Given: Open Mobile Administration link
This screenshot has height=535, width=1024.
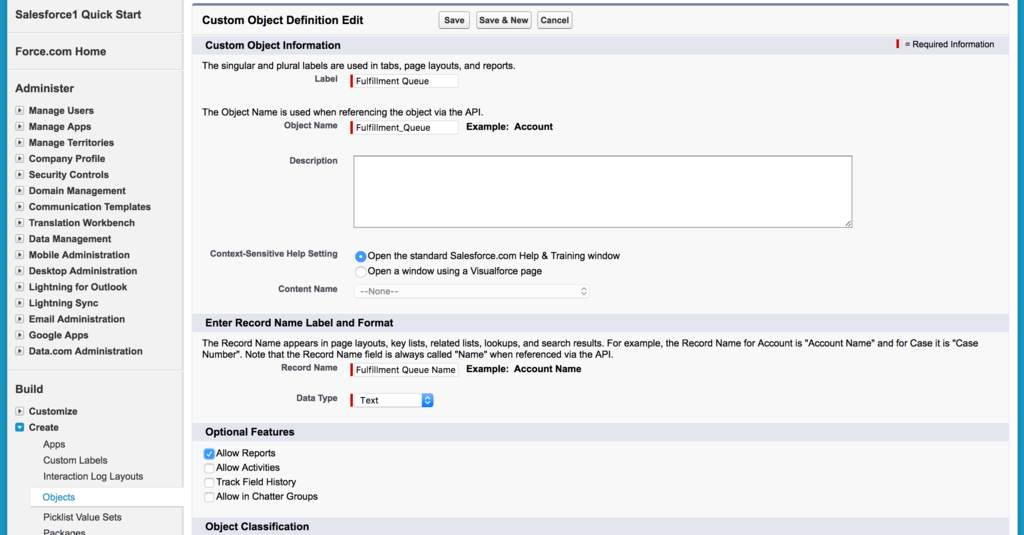Looking at the screenshot, I should [x=79, y=255].
